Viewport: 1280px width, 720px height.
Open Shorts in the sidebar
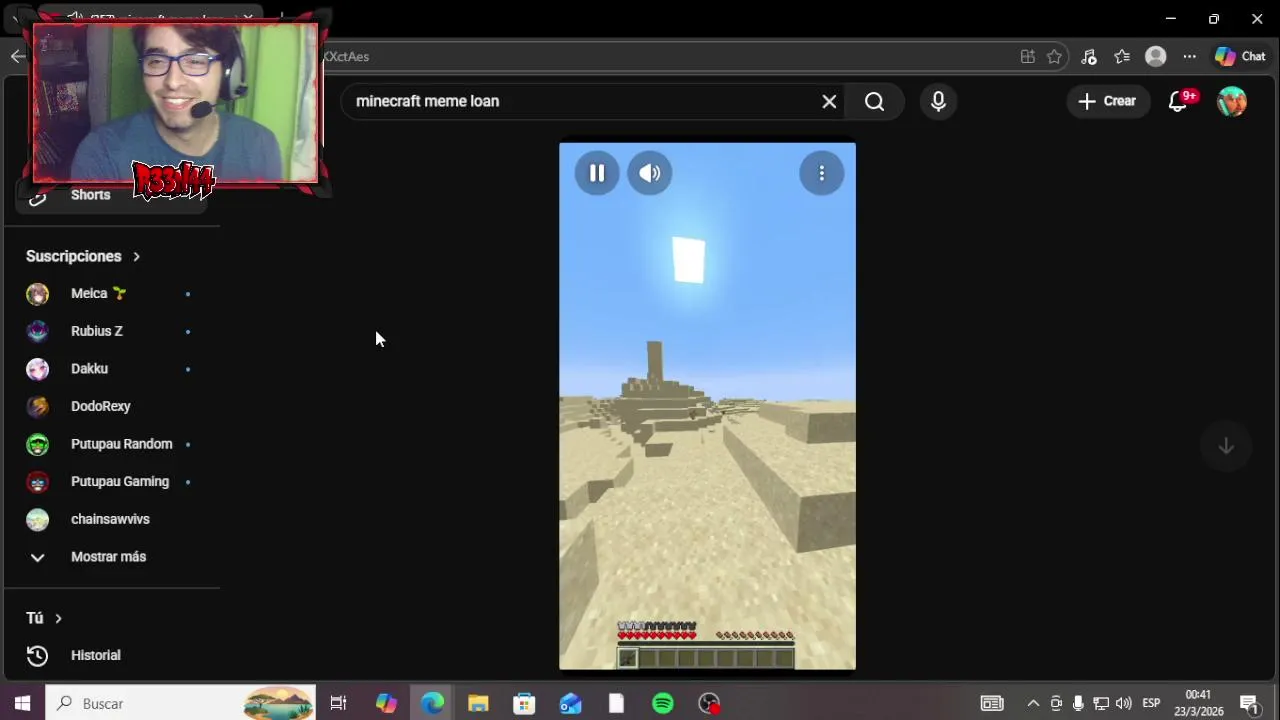click(110, 195)
